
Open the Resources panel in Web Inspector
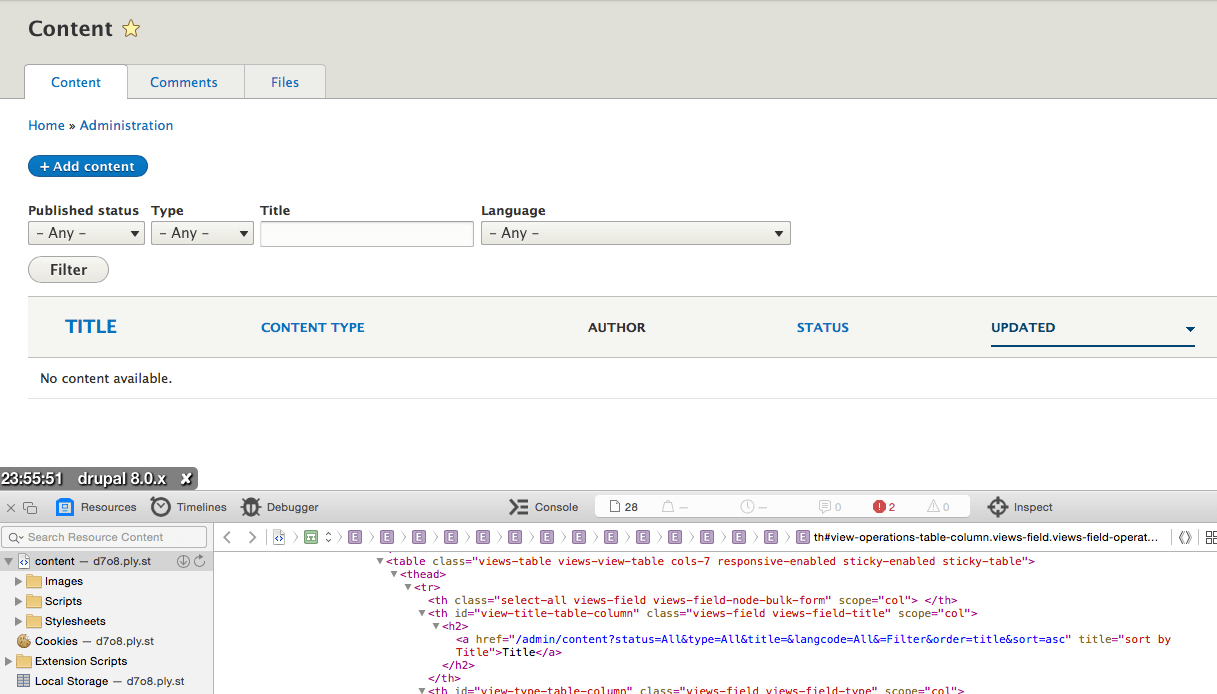click(x=96, y=507)
